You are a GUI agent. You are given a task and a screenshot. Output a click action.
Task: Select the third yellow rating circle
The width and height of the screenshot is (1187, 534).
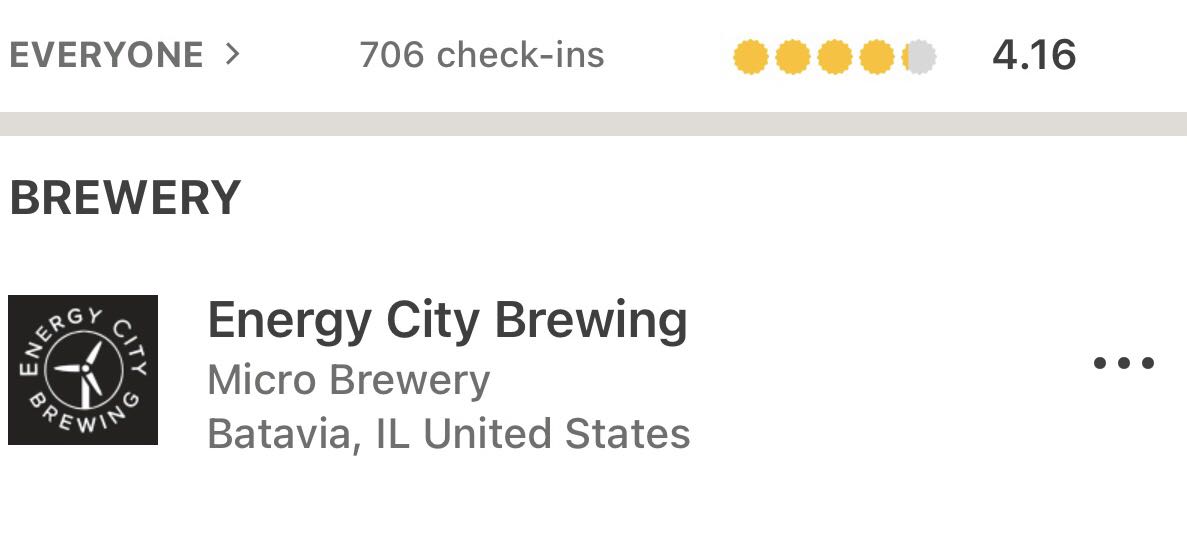[834, 57]
